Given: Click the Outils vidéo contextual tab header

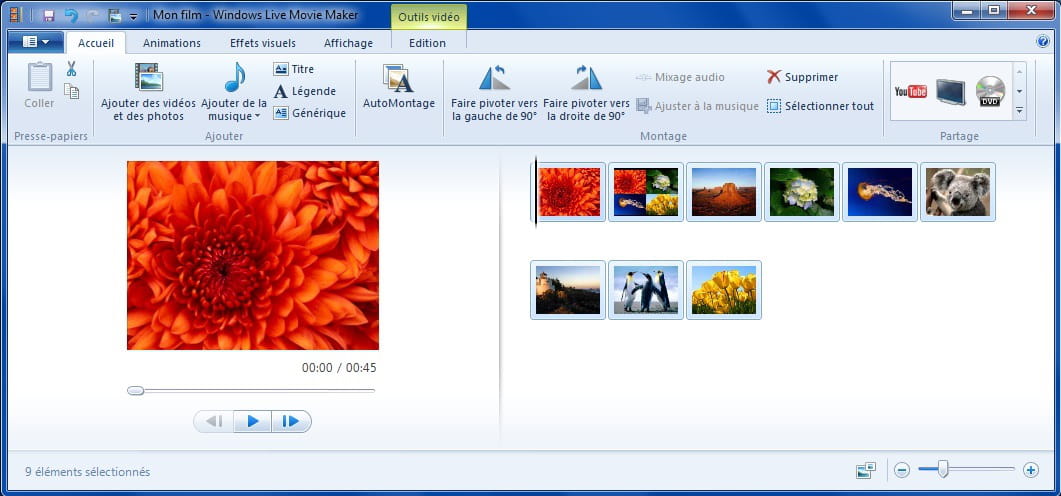Looking at the screenshot, I should [428, 17].
